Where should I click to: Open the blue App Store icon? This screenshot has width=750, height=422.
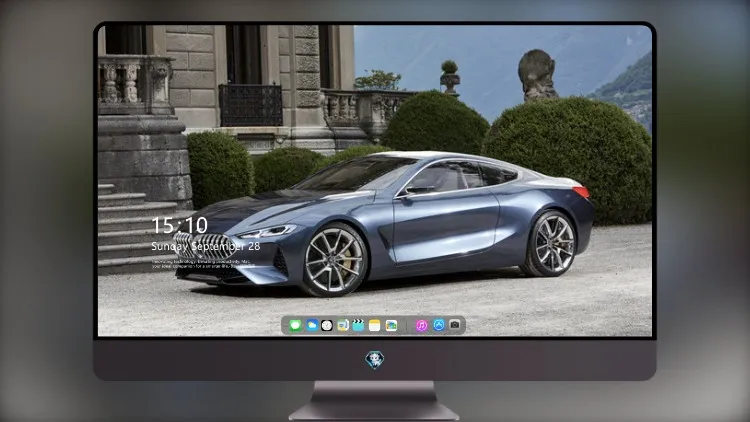[439, 325]
